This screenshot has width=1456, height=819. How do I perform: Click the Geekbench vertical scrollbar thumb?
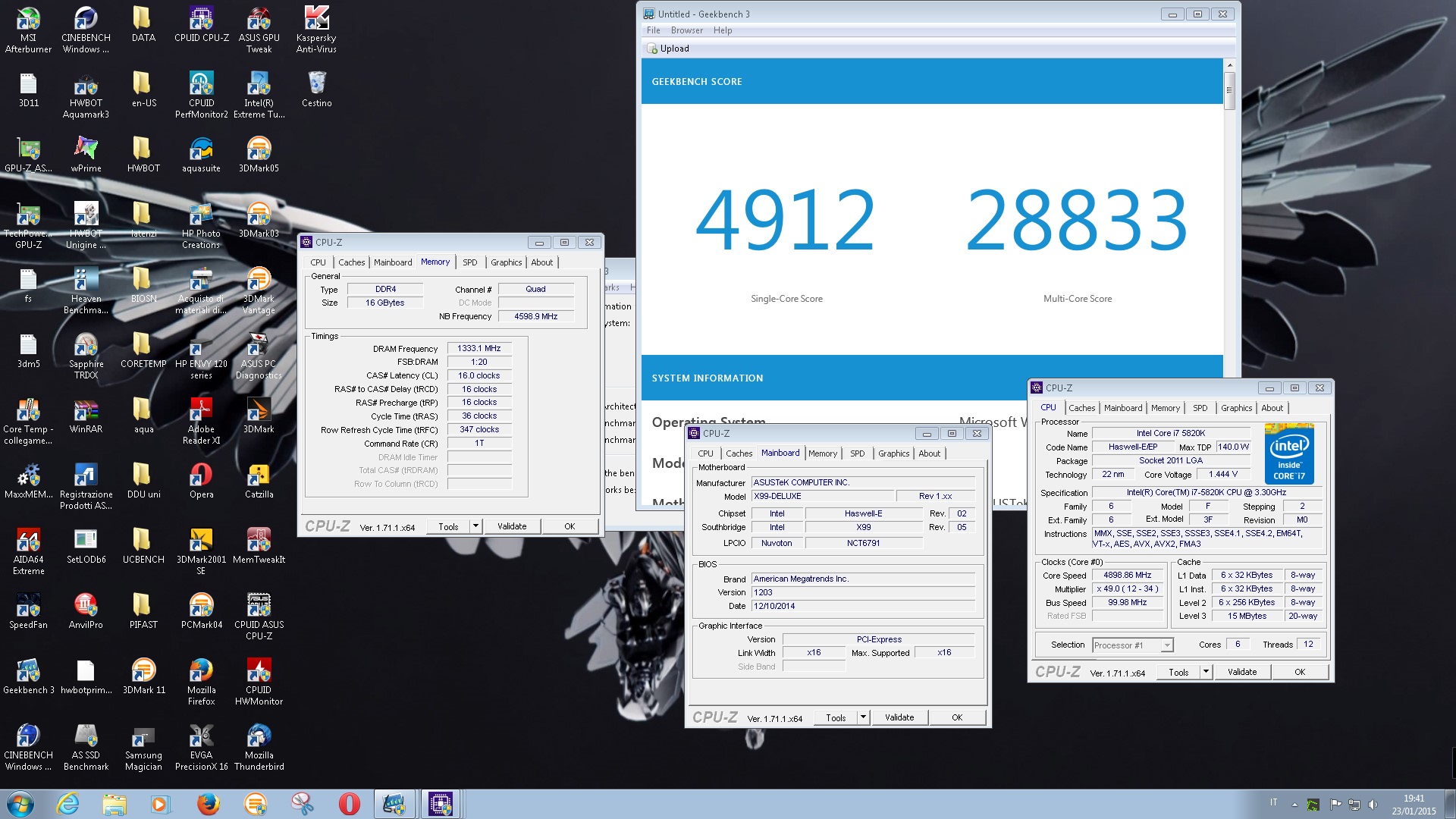[1229, 91]
